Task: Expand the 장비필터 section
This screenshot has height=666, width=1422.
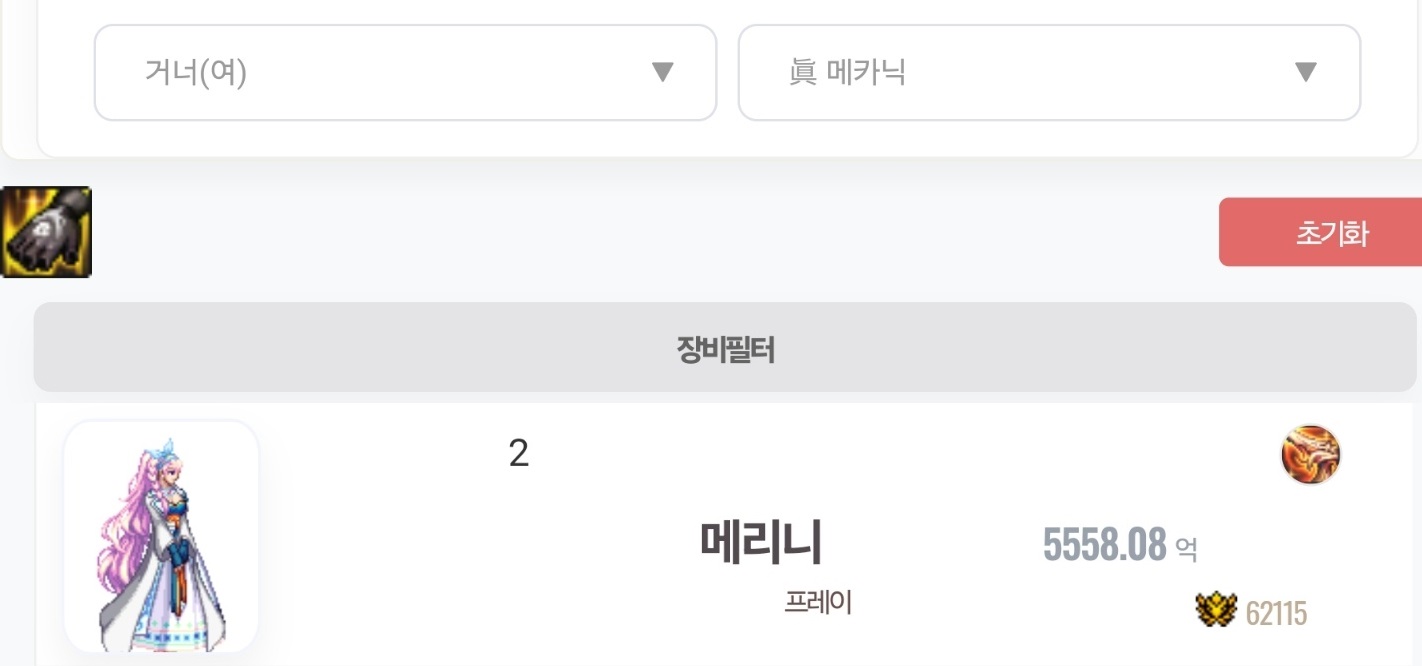Action: click(724, 347)
